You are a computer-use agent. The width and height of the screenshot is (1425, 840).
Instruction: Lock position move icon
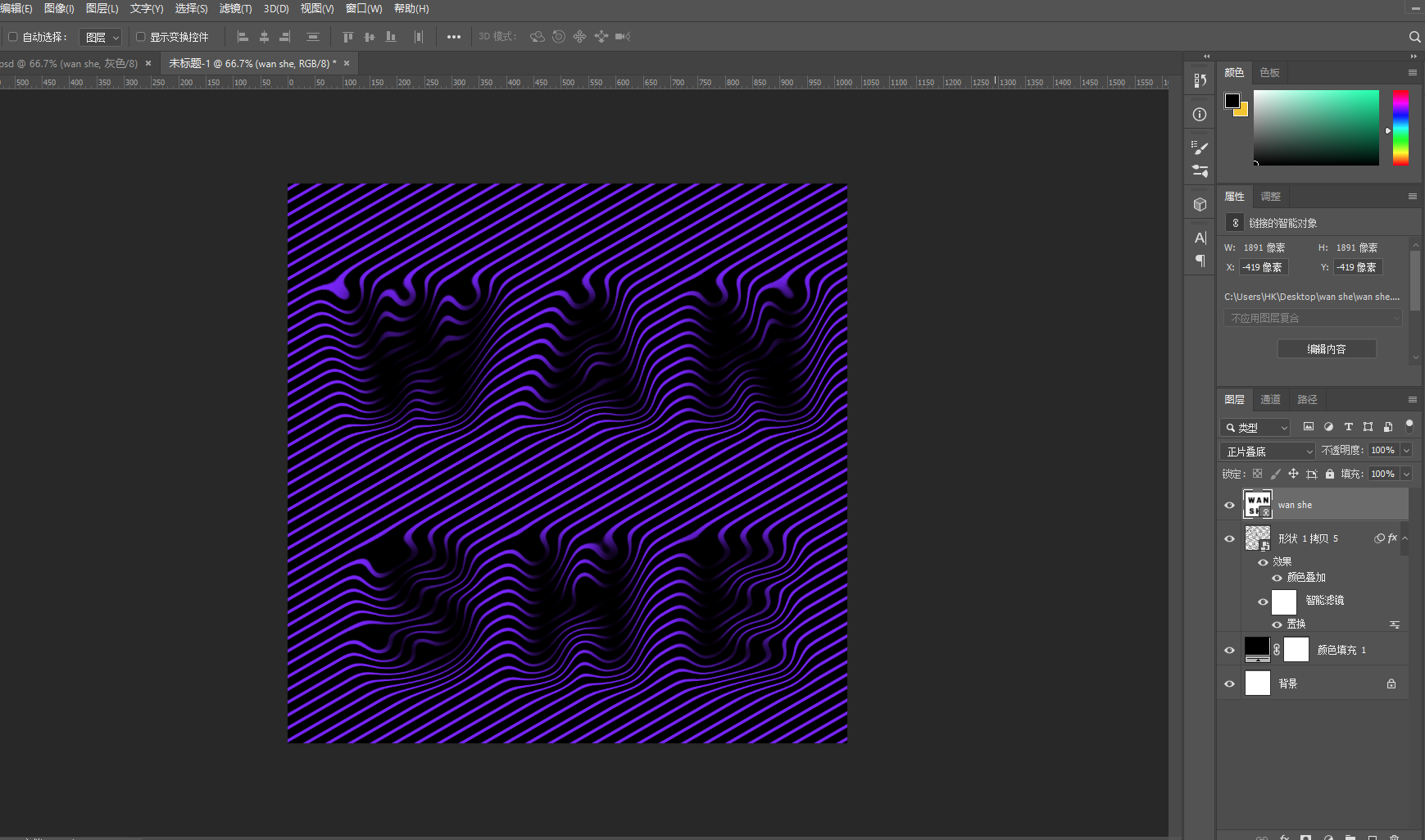1294,474
